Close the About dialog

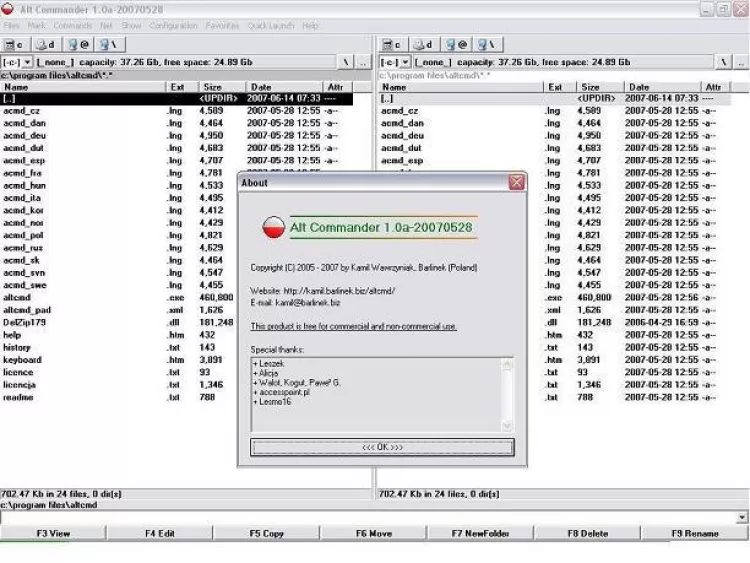pyautogui.click(x=516, y=182)
